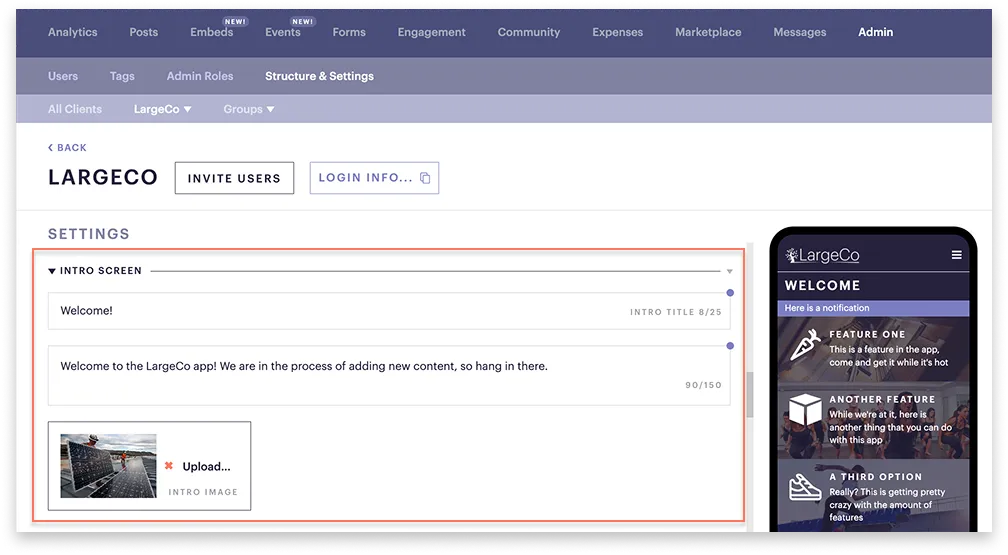
Task: Click the All Clients link
Action: pos(75,109)
